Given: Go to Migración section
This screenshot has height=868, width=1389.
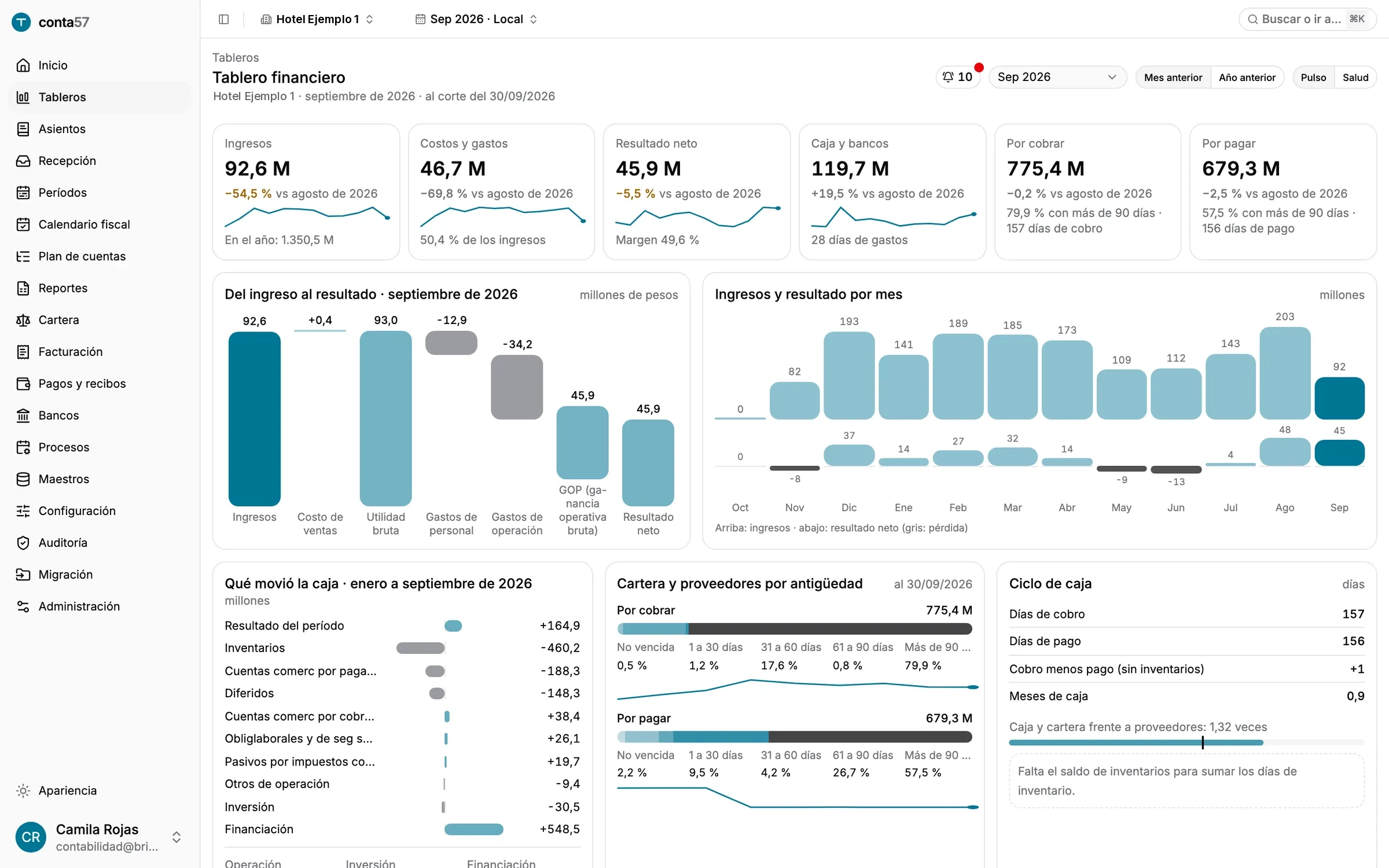Looking at the screenshot, I should click(x=100, y=575).
